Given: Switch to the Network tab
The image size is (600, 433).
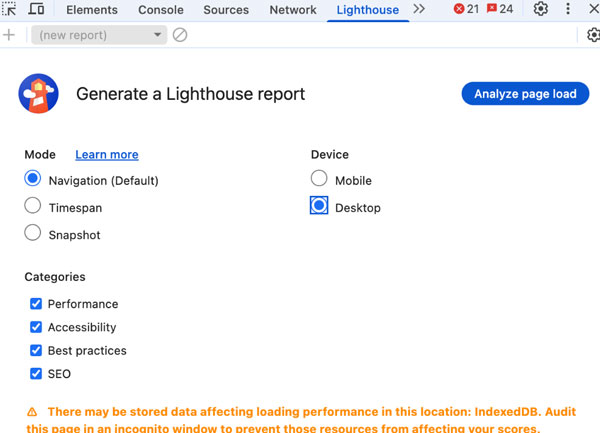Looking at the screenshot, I should (293, 10).
